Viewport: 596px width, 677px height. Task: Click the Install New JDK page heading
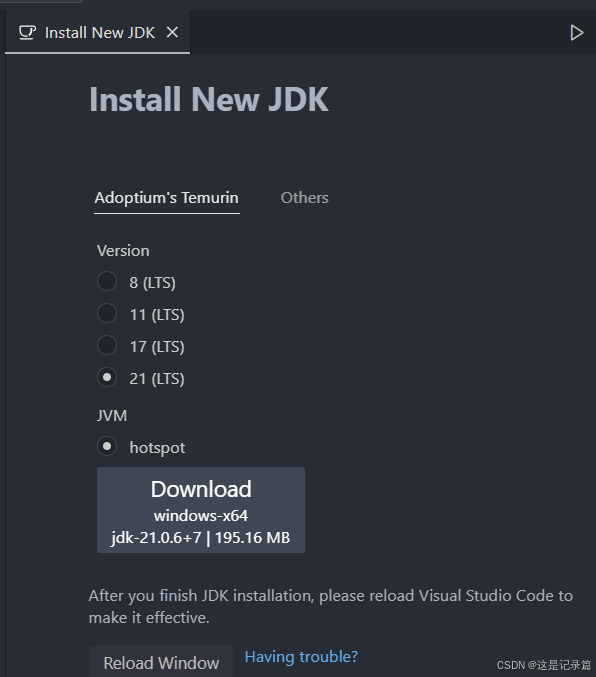click(x=209, y=99)
